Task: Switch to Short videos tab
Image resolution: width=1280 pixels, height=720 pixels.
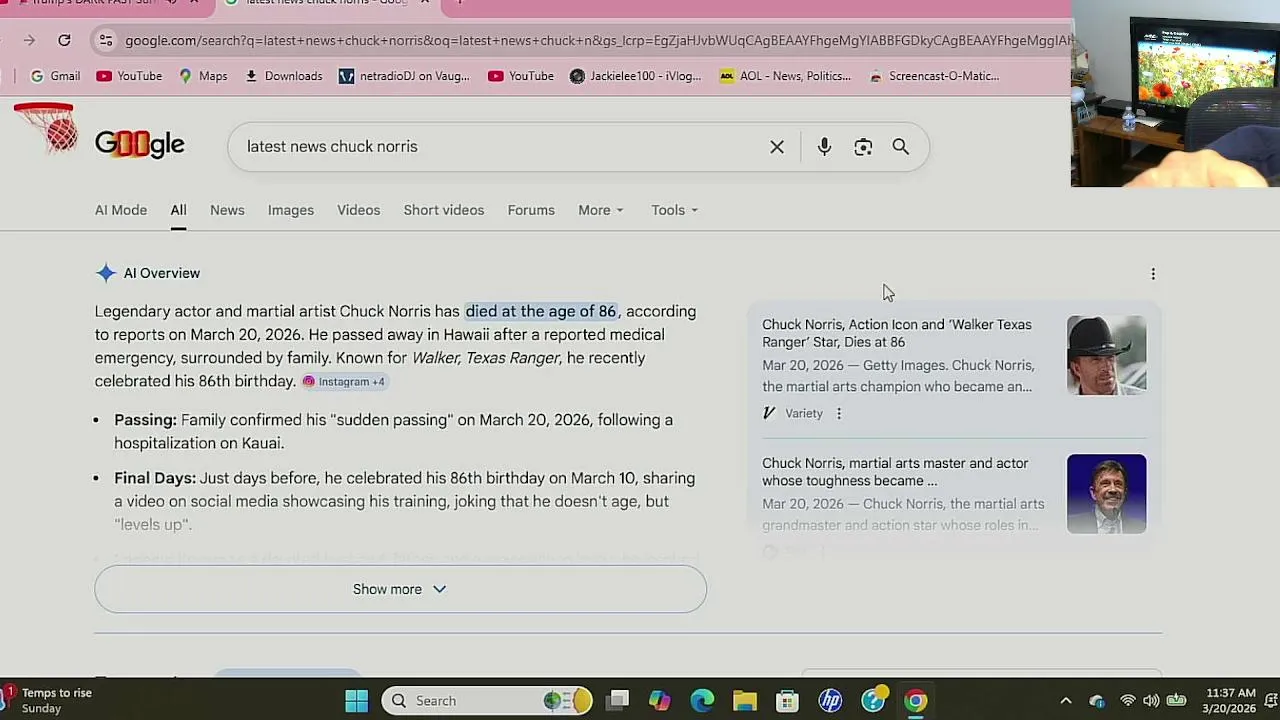Action: click(444, 210)
